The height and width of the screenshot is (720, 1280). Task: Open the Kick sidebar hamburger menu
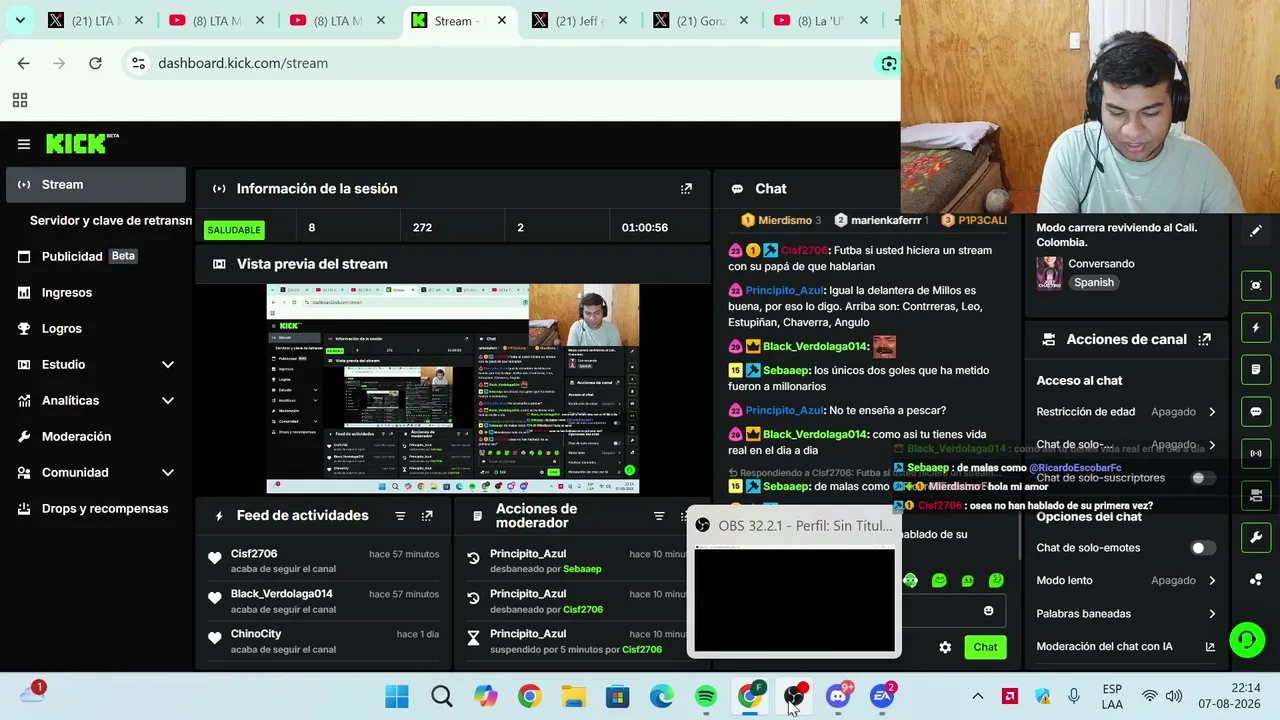pyautogui.click(x=24, y=144)
